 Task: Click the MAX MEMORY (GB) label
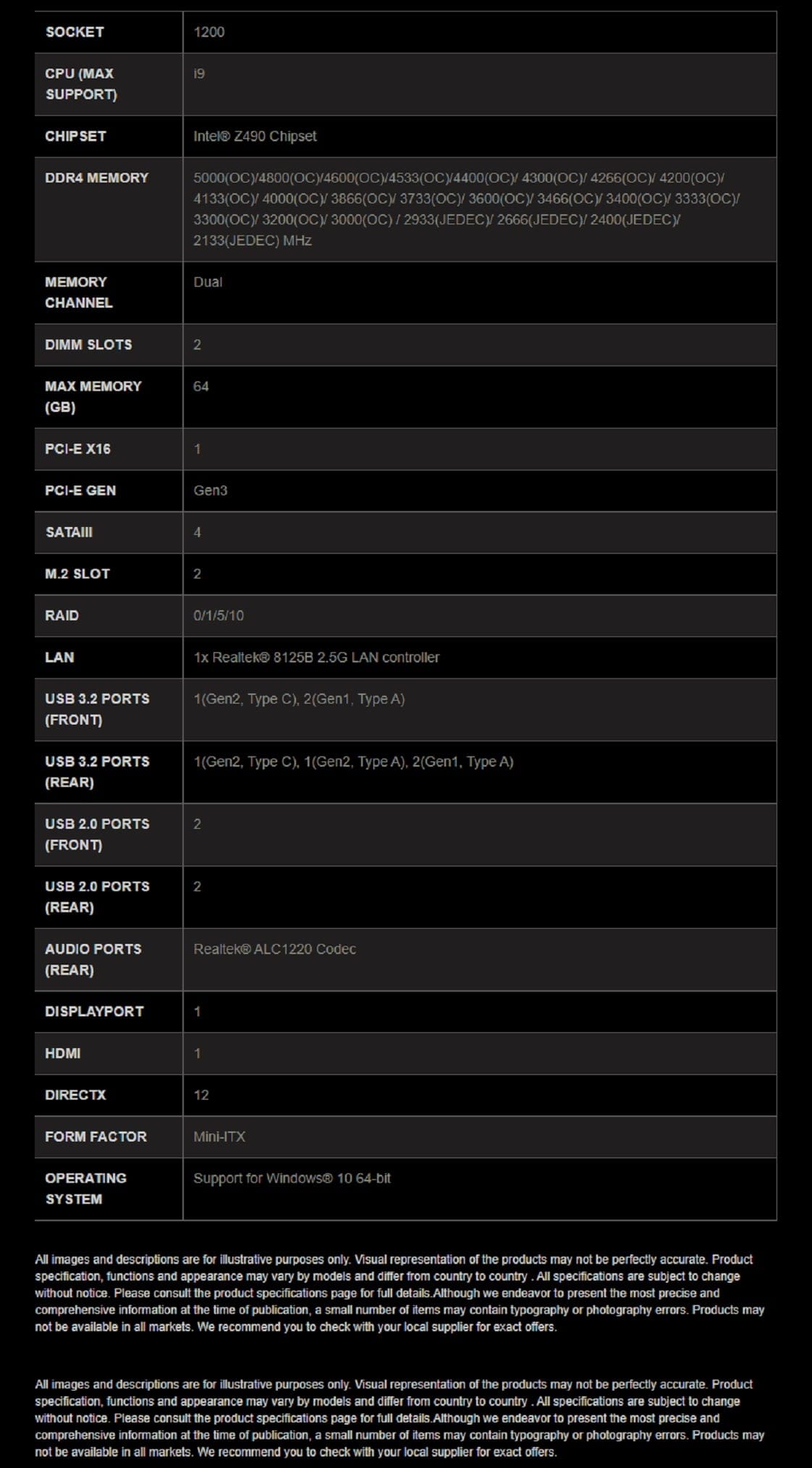tap(93, 396)
